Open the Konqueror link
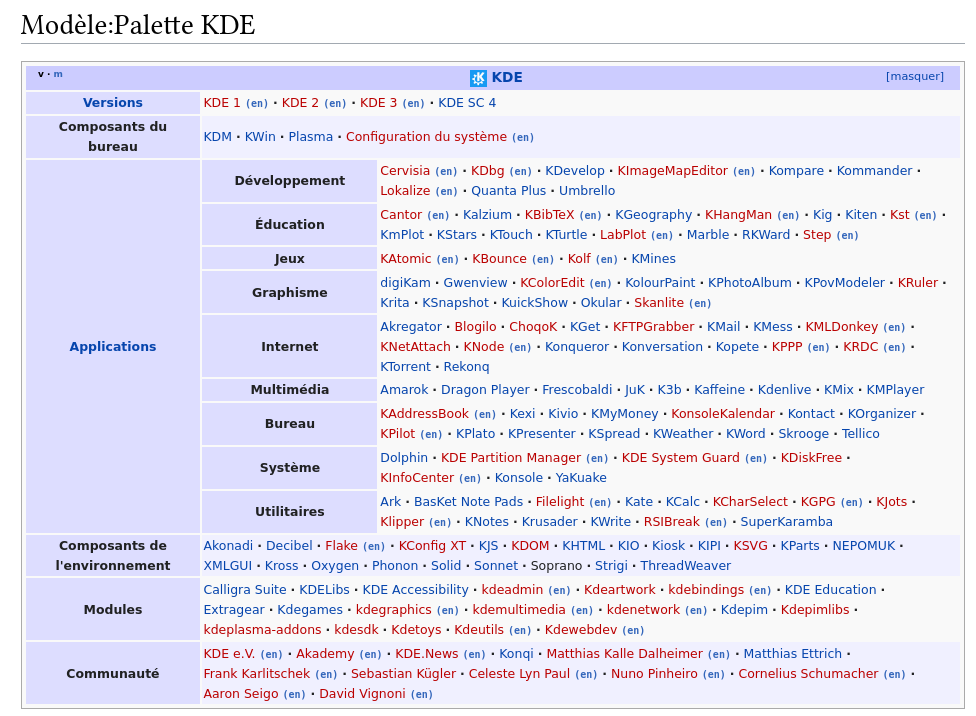The width and height of the screenshot is (976, 716). [x=576, y=347]
